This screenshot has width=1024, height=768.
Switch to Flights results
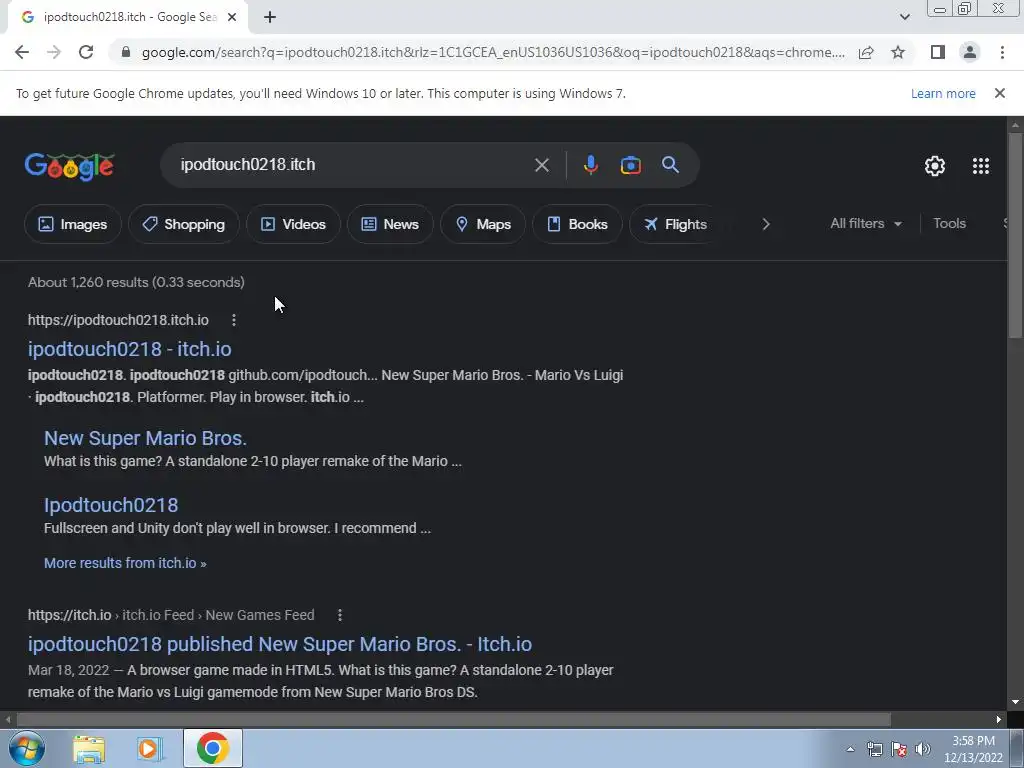click(x=675, y=224)
